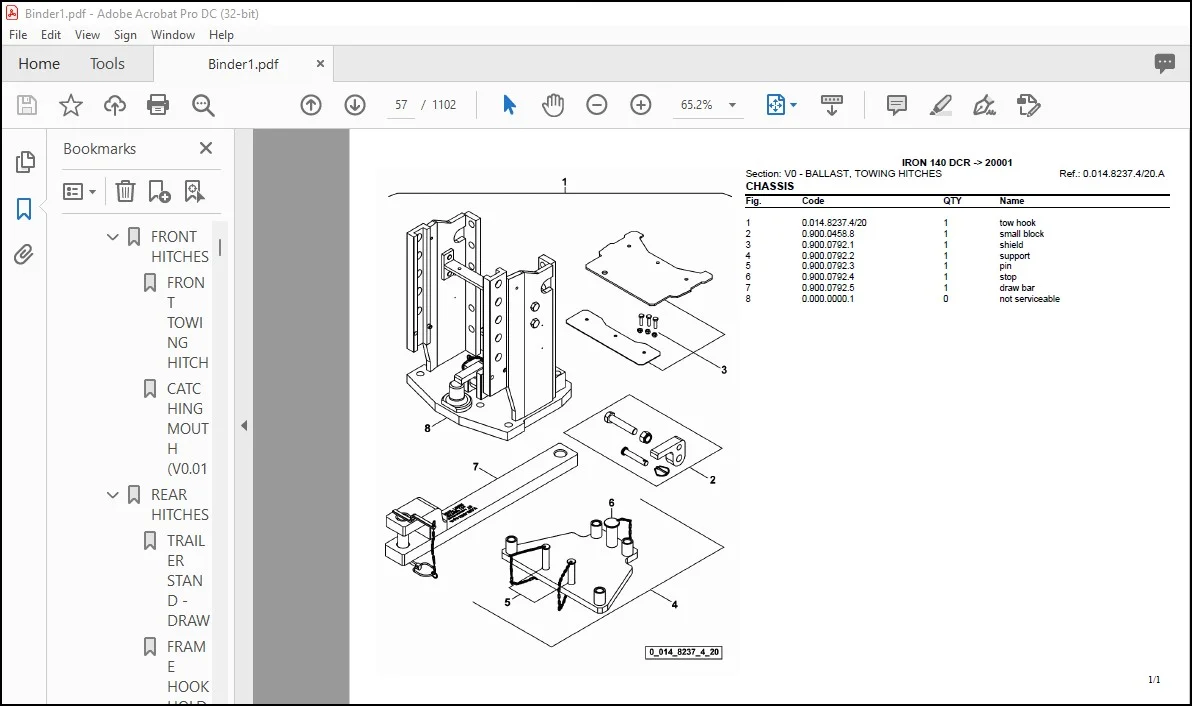Open the Help menu
The width and height of the screenshot is (1192, 706).
coord(221,35)
